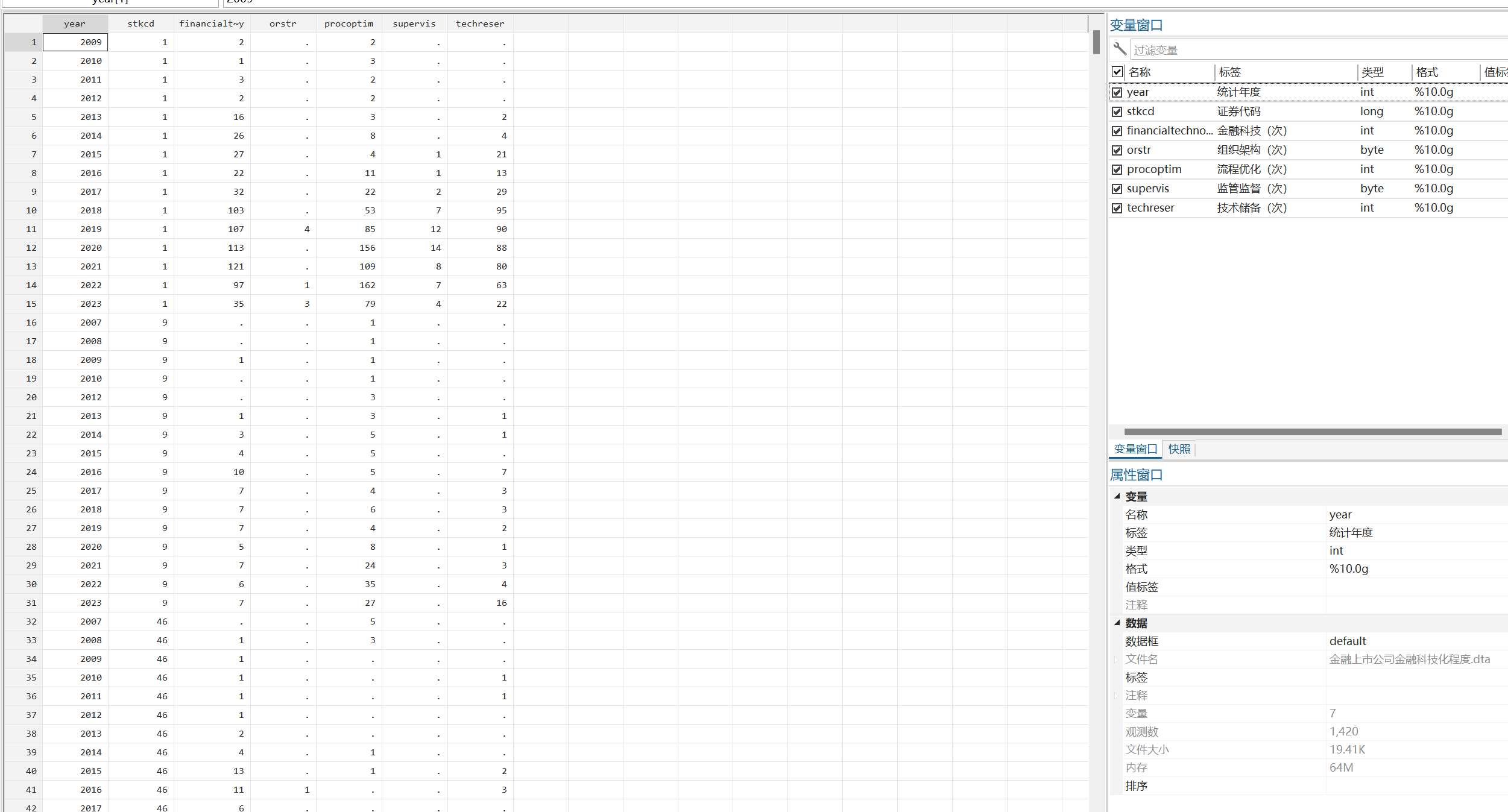Image resolution: width=1508 pixels, height=812 pixels.
Task: Collapse the 变量 properties section
Action: coord(1117,496)
